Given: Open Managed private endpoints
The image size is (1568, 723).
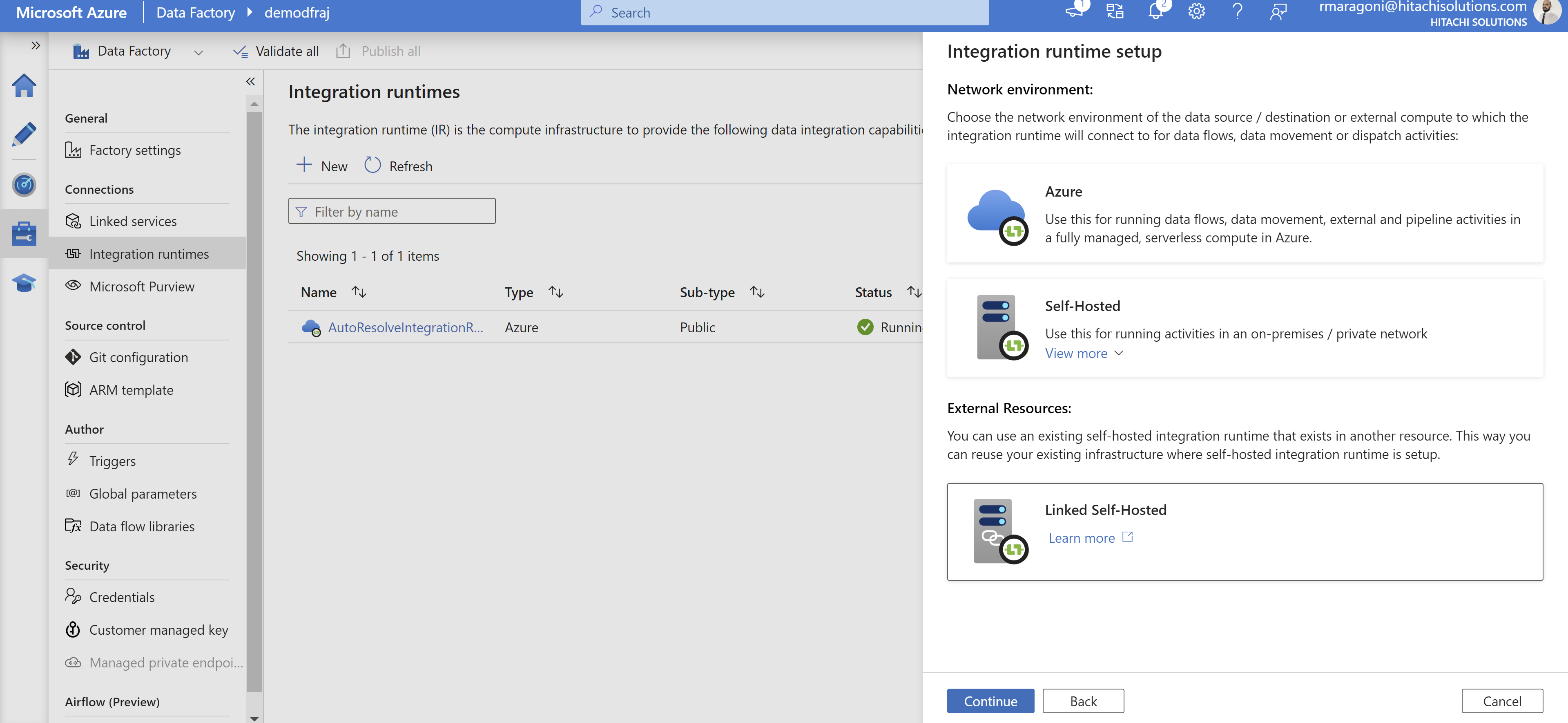Looking at the screenshot, I should coord(154,662).
